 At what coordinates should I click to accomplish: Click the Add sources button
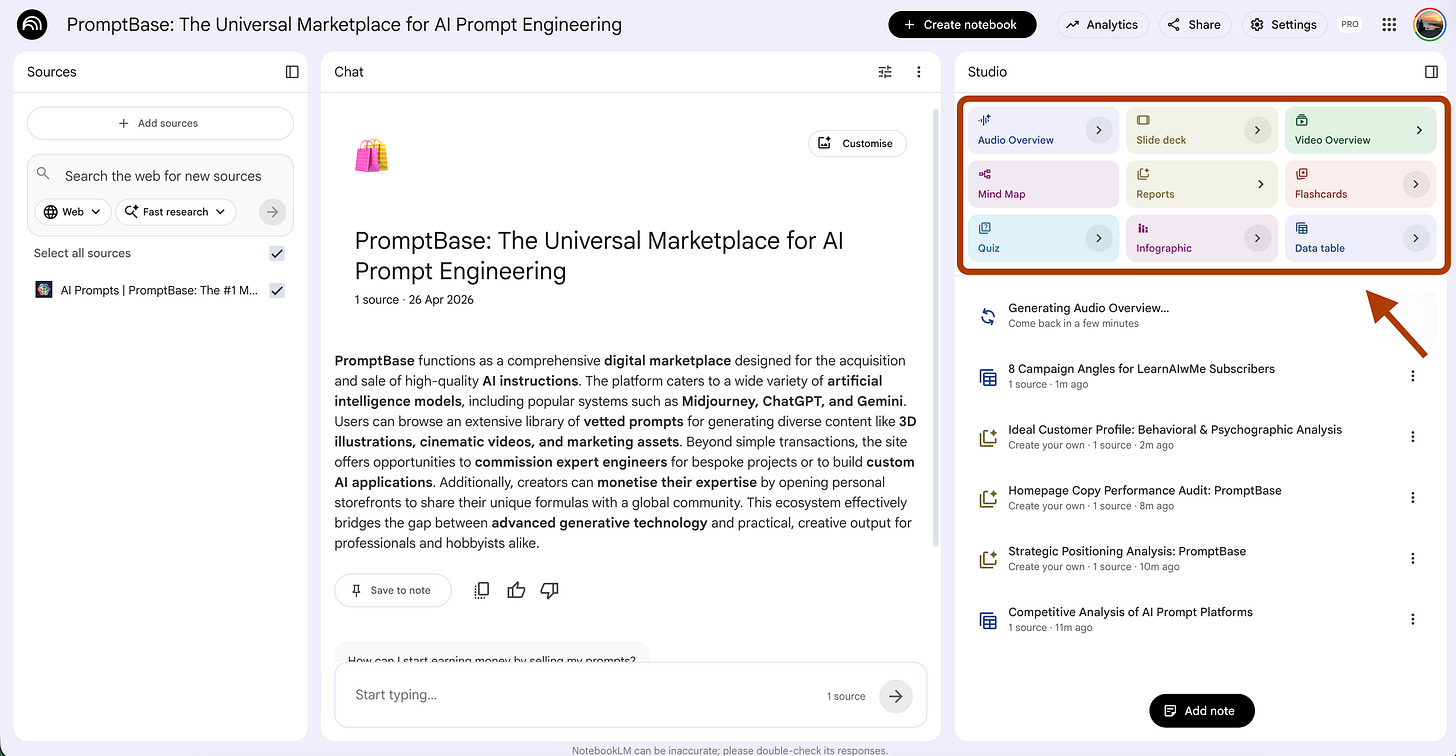pyautogui.click(x=160, y=123)
